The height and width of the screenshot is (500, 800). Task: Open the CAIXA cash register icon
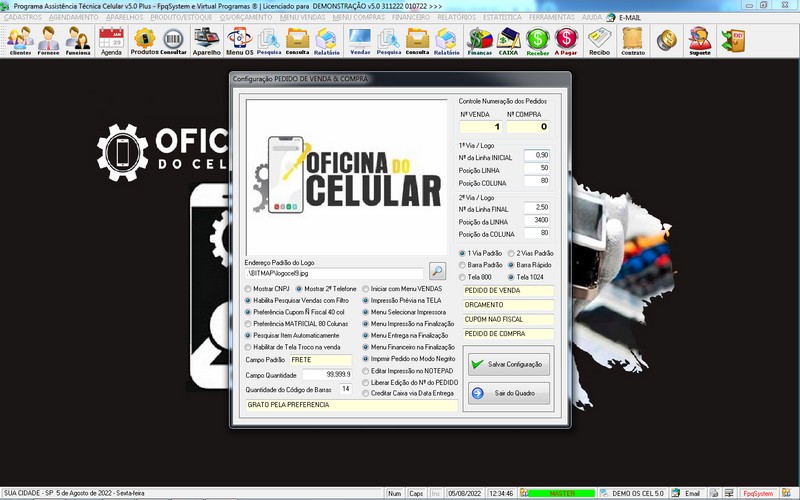click(x=509, y=41)
